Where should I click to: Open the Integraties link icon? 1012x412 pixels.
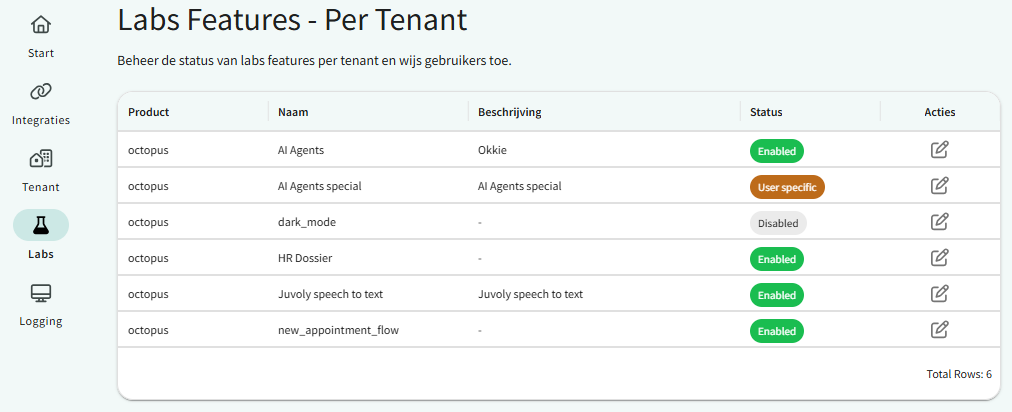(x=41, y=92)
